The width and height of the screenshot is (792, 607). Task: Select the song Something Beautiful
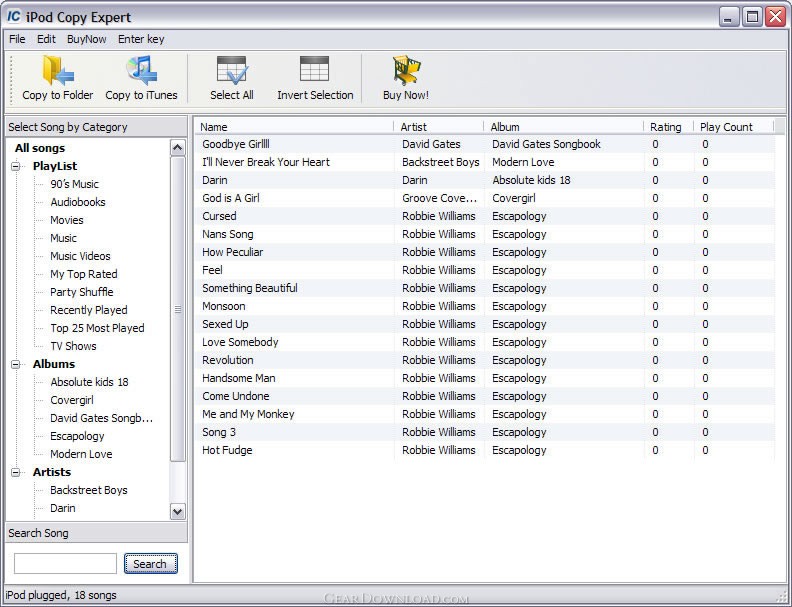click(x=250, y=288)
